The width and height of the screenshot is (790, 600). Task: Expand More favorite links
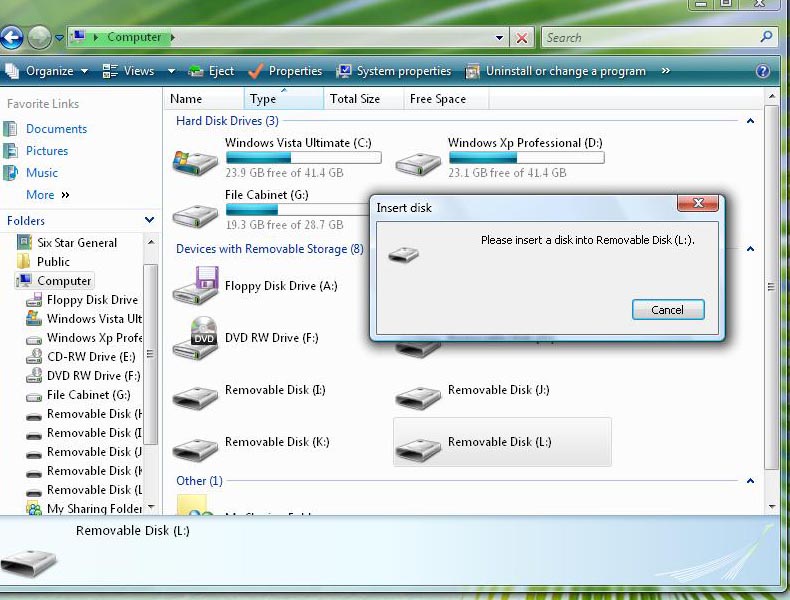[47, 195]
